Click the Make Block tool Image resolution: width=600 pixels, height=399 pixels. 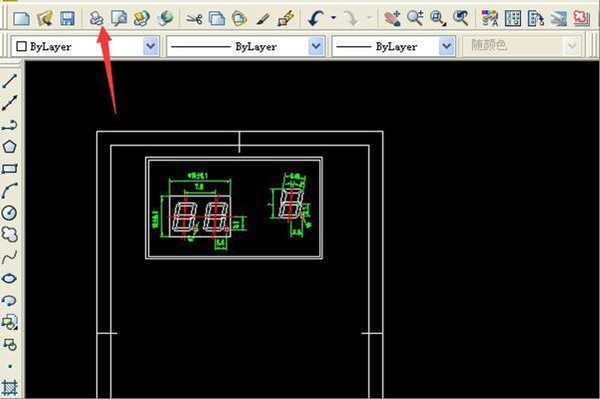pyautogui.click(x=10, y=345)
